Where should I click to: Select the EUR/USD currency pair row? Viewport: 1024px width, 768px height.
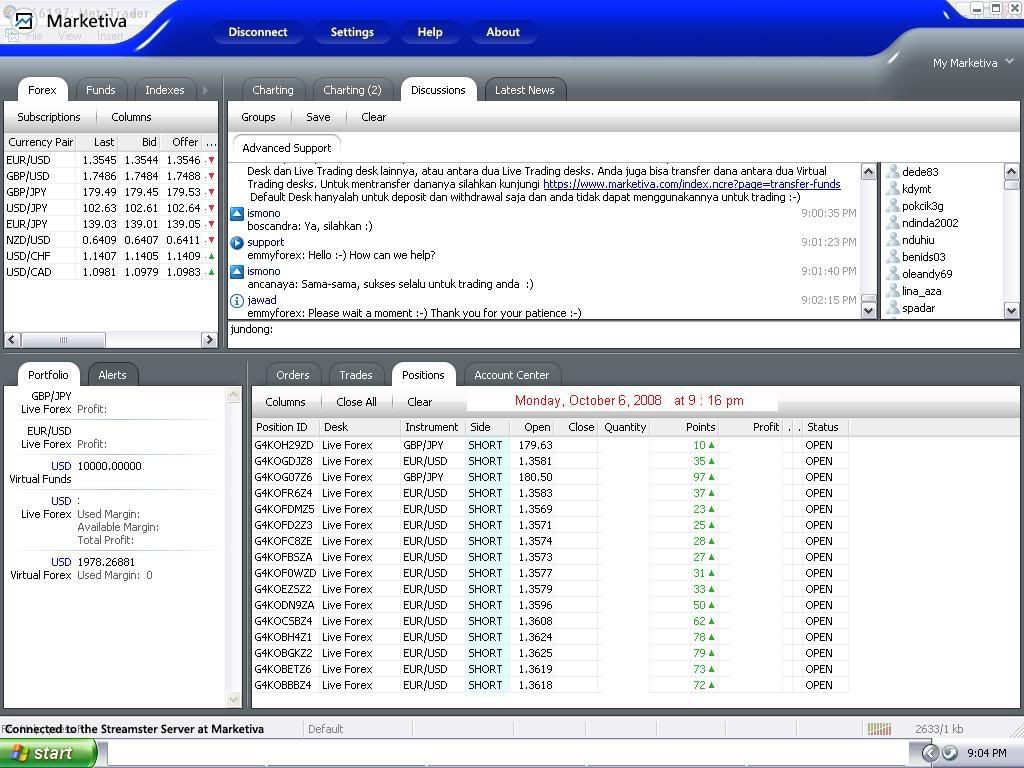111,160
